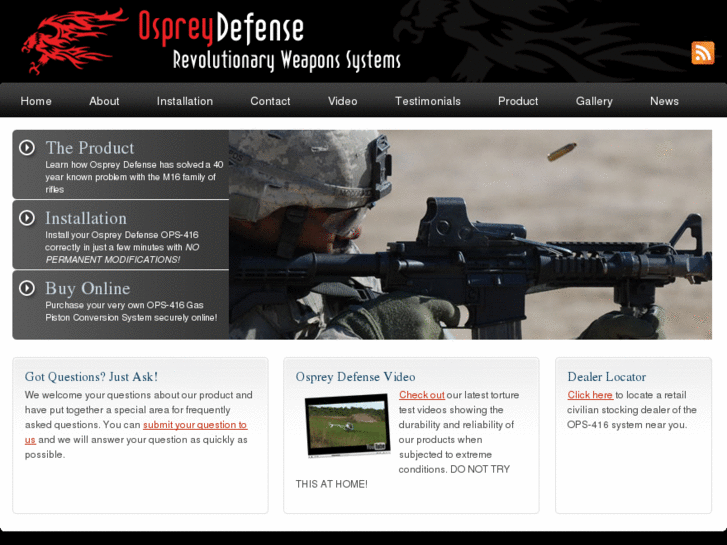This screenshot has height=545, width=727.
Task: Click the 'Osprey Defense Video' heading
Action: tap(356, 377)
